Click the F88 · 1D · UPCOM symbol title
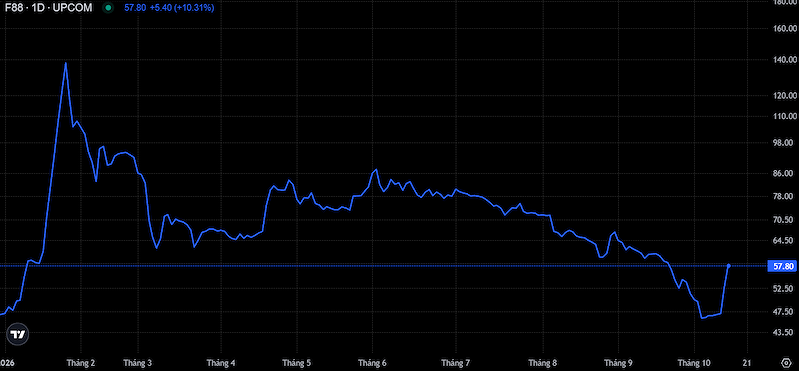 [x=49, y=8]
